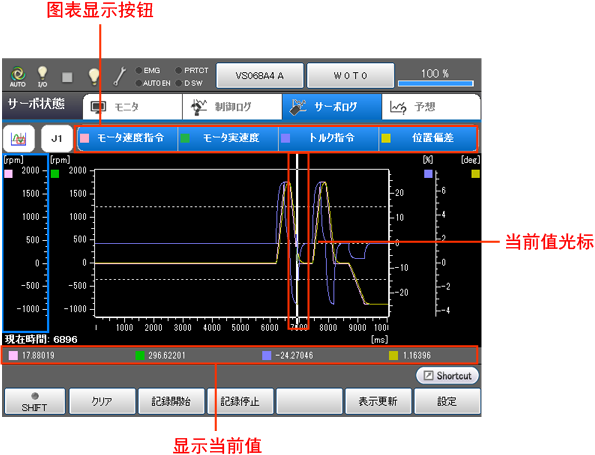Click the second light bulb icon
Image resolution: width=595 pixels, height=455 pixels.
[94, 76]
